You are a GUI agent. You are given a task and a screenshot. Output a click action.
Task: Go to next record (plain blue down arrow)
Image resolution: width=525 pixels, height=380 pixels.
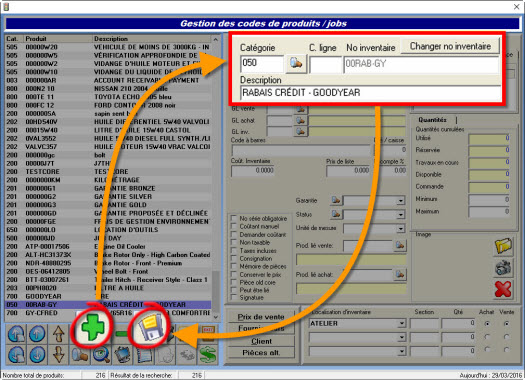(37, 355)
